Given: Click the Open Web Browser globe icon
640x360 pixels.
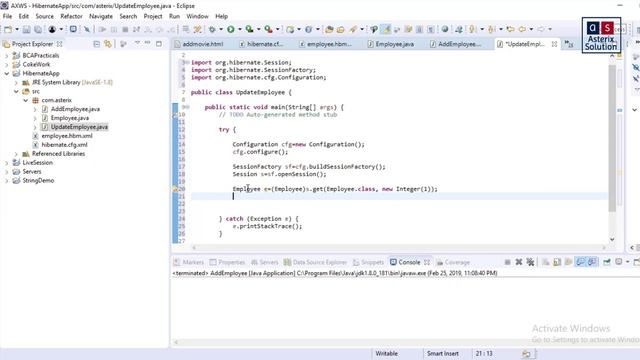Looking at the screenshot, I should [445, 29].
